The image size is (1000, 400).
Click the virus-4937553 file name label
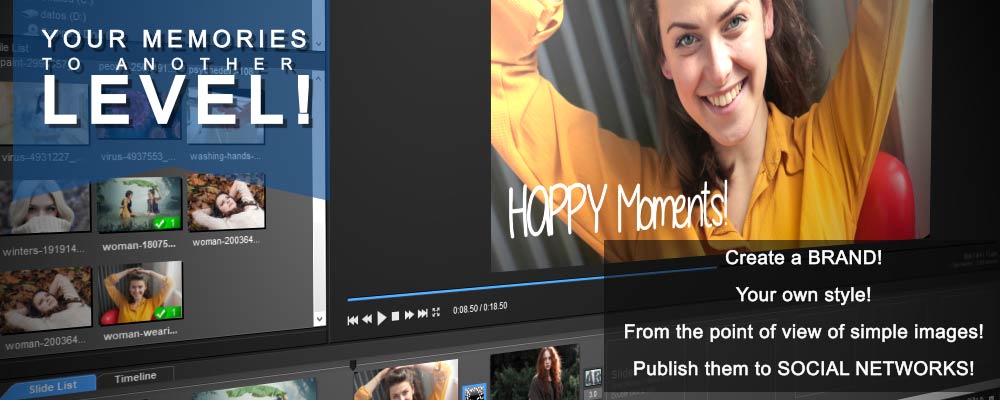[138, 156]
